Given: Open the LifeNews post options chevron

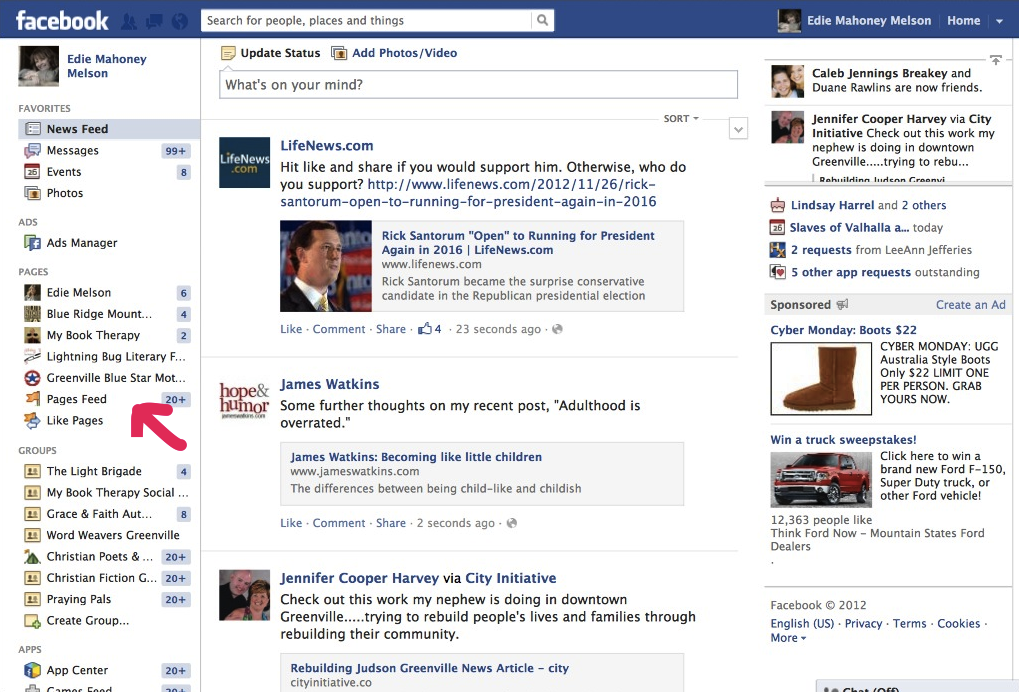Looking at the screenshot, I should tap(738, 129).
